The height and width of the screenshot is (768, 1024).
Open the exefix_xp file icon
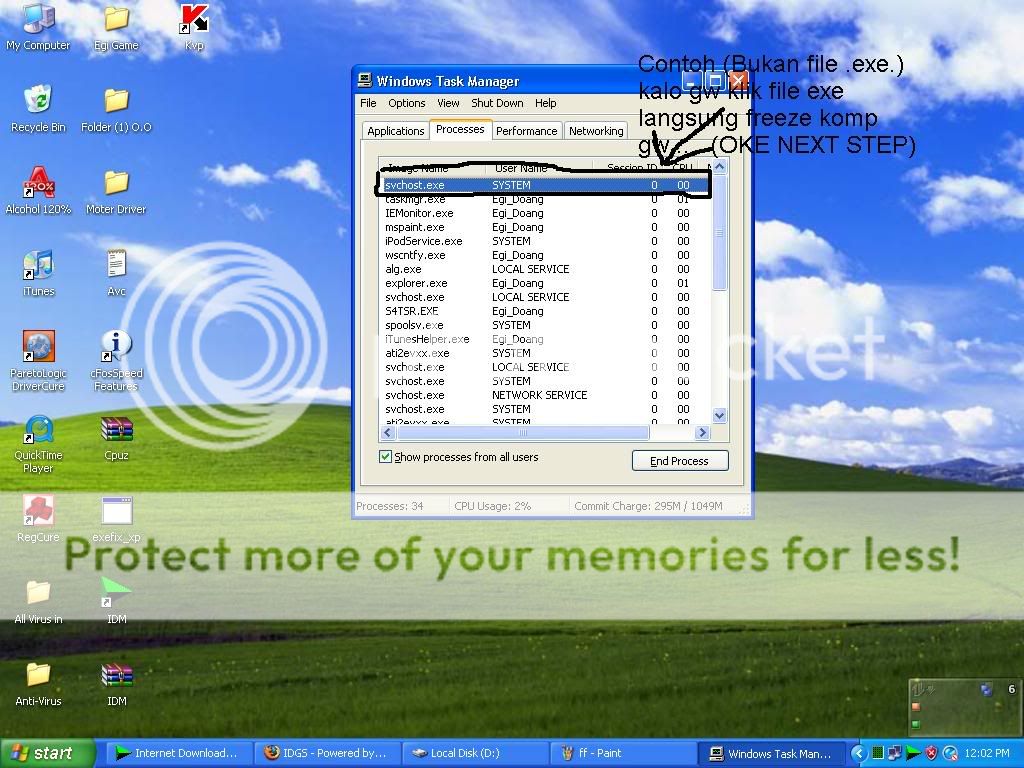click(116, 519)
